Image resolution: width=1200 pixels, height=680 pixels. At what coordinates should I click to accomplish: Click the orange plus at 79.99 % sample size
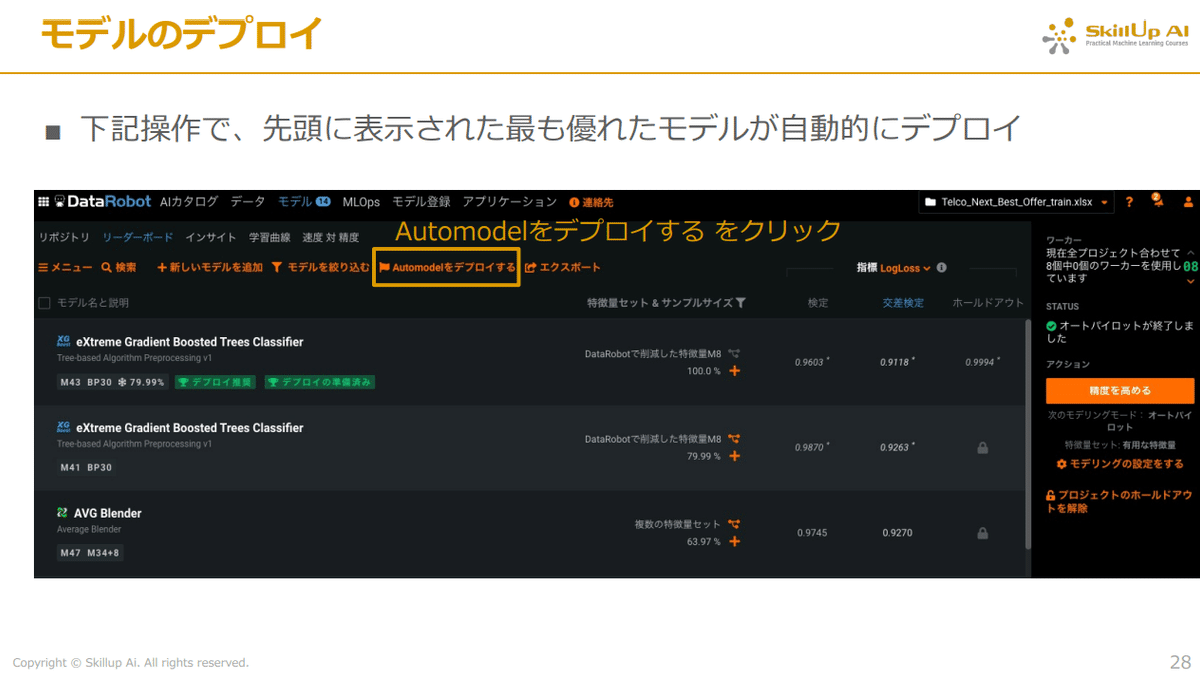(x=734, y=456)
